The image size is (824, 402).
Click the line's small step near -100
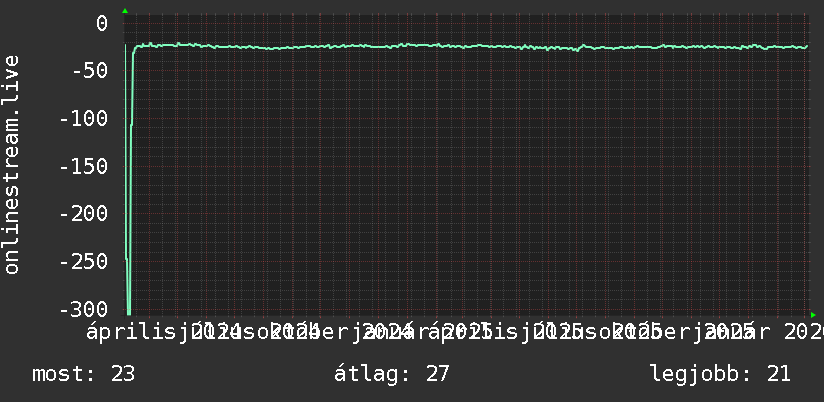coord(131,125)
